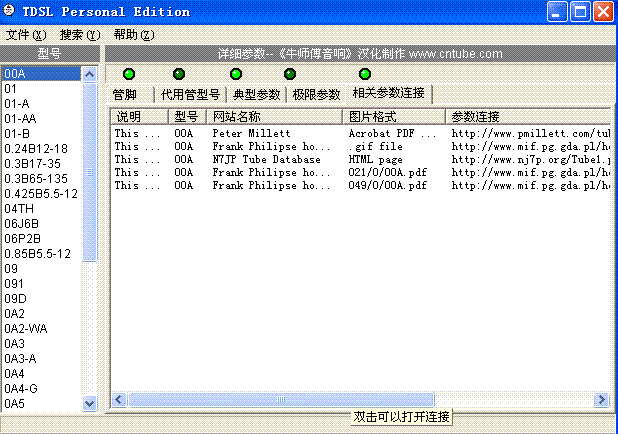Open the 帮助 menu
This screenshot has width=618, height=434.
pos(133,35)
